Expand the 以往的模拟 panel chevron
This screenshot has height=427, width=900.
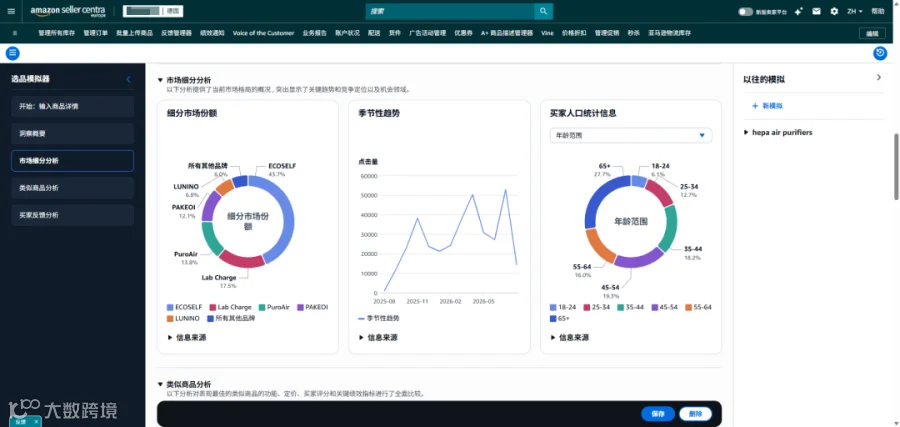tap(878, 77)
